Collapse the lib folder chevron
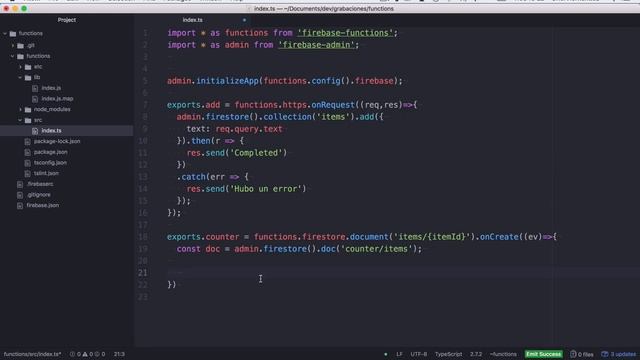 click(20, 77)
